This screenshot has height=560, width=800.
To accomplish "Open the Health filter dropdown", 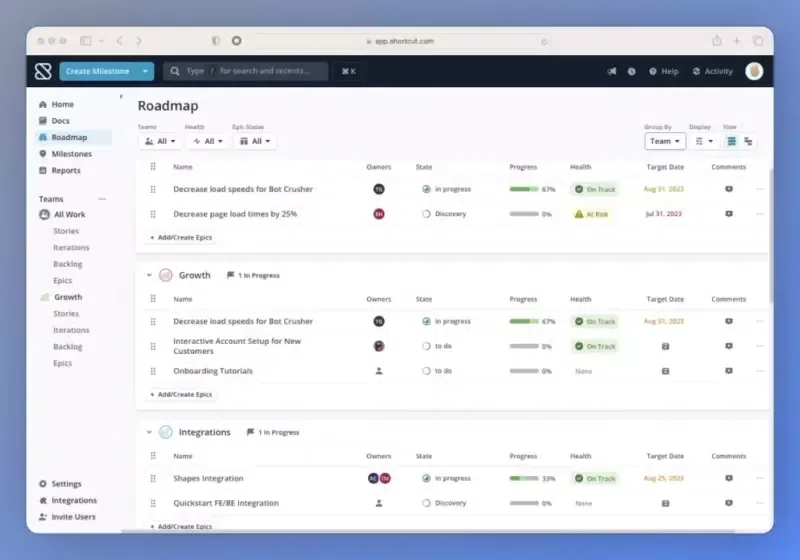I will (208, 141).
